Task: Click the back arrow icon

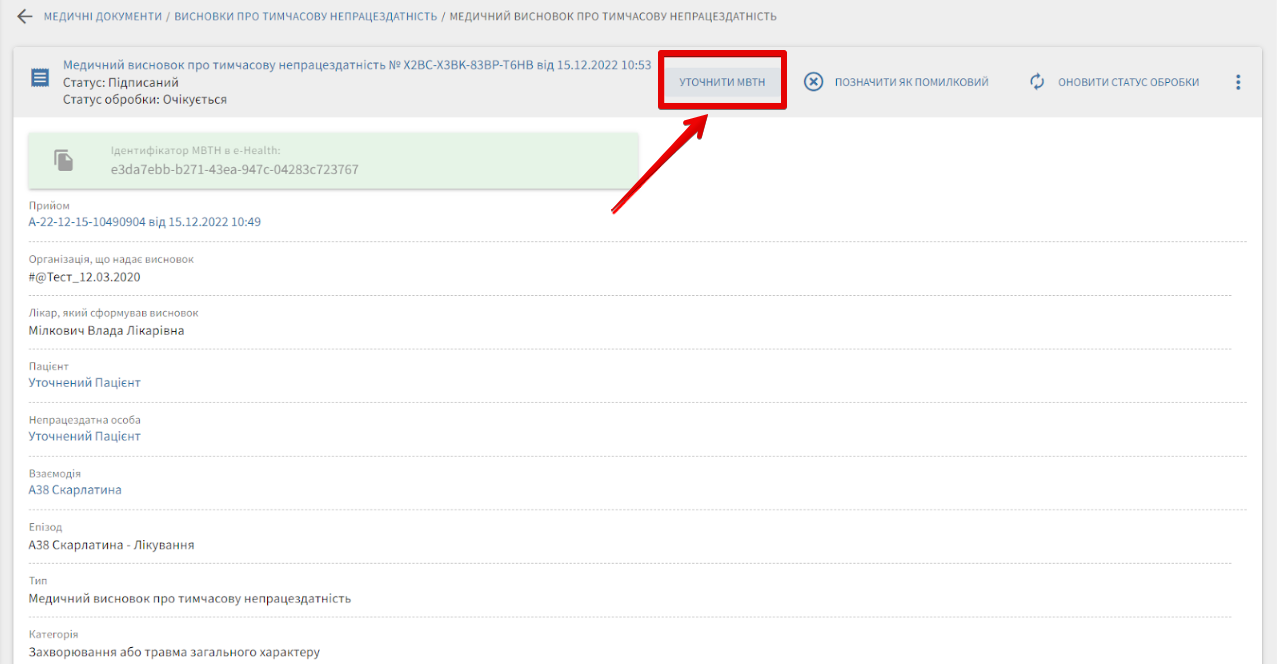Action: pyautogui.click(x=25, y=17)
